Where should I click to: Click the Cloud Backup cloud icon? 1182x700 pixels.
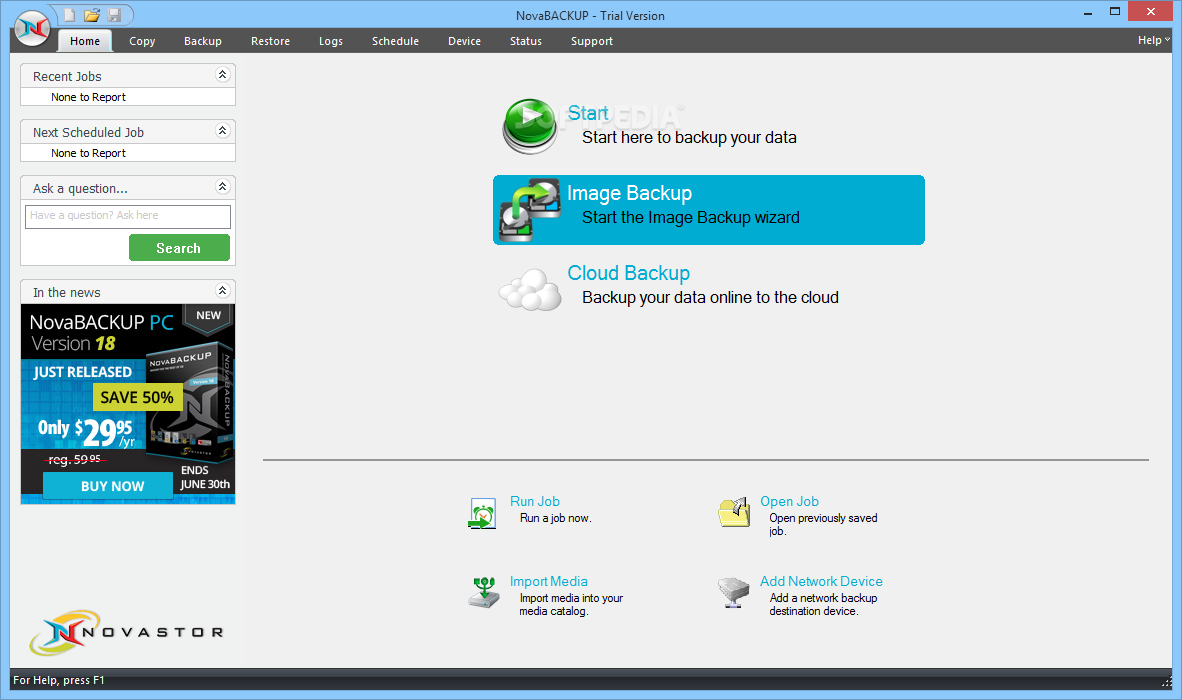point(531,290)
